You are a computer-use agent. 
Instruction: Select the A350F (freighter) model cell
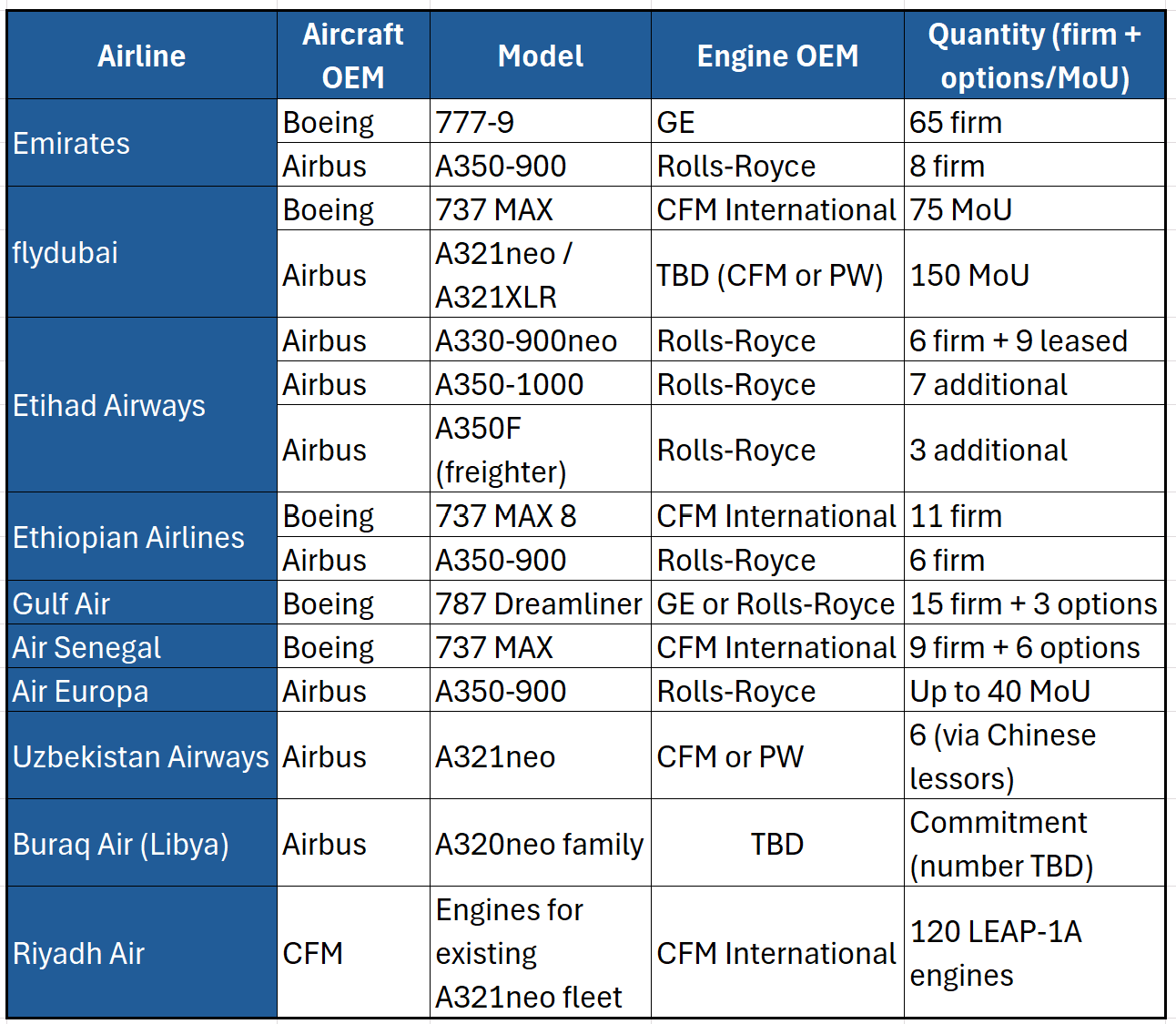(540, 450)
